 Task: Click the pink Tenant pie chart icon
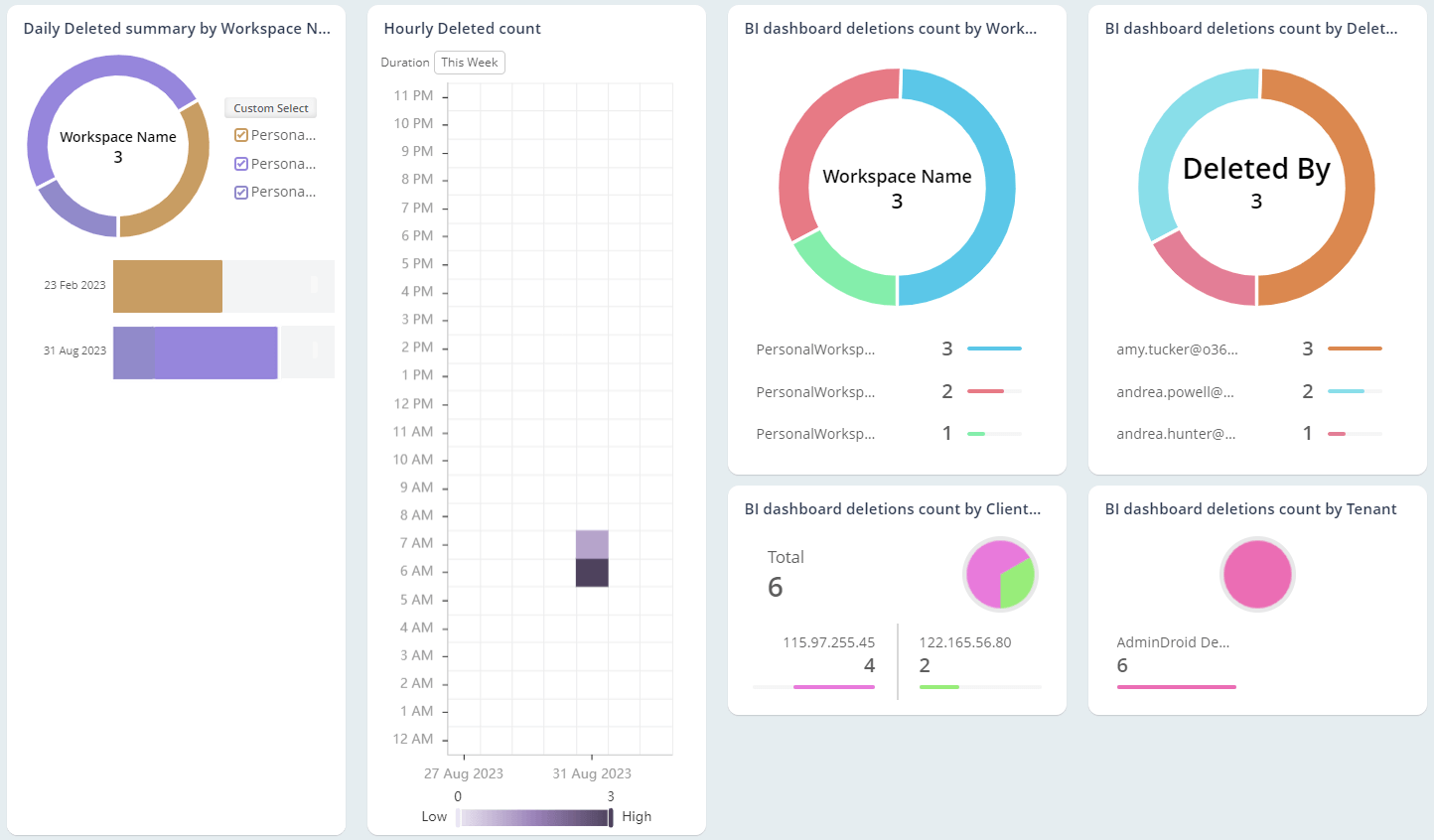[x=1257, y=574]
